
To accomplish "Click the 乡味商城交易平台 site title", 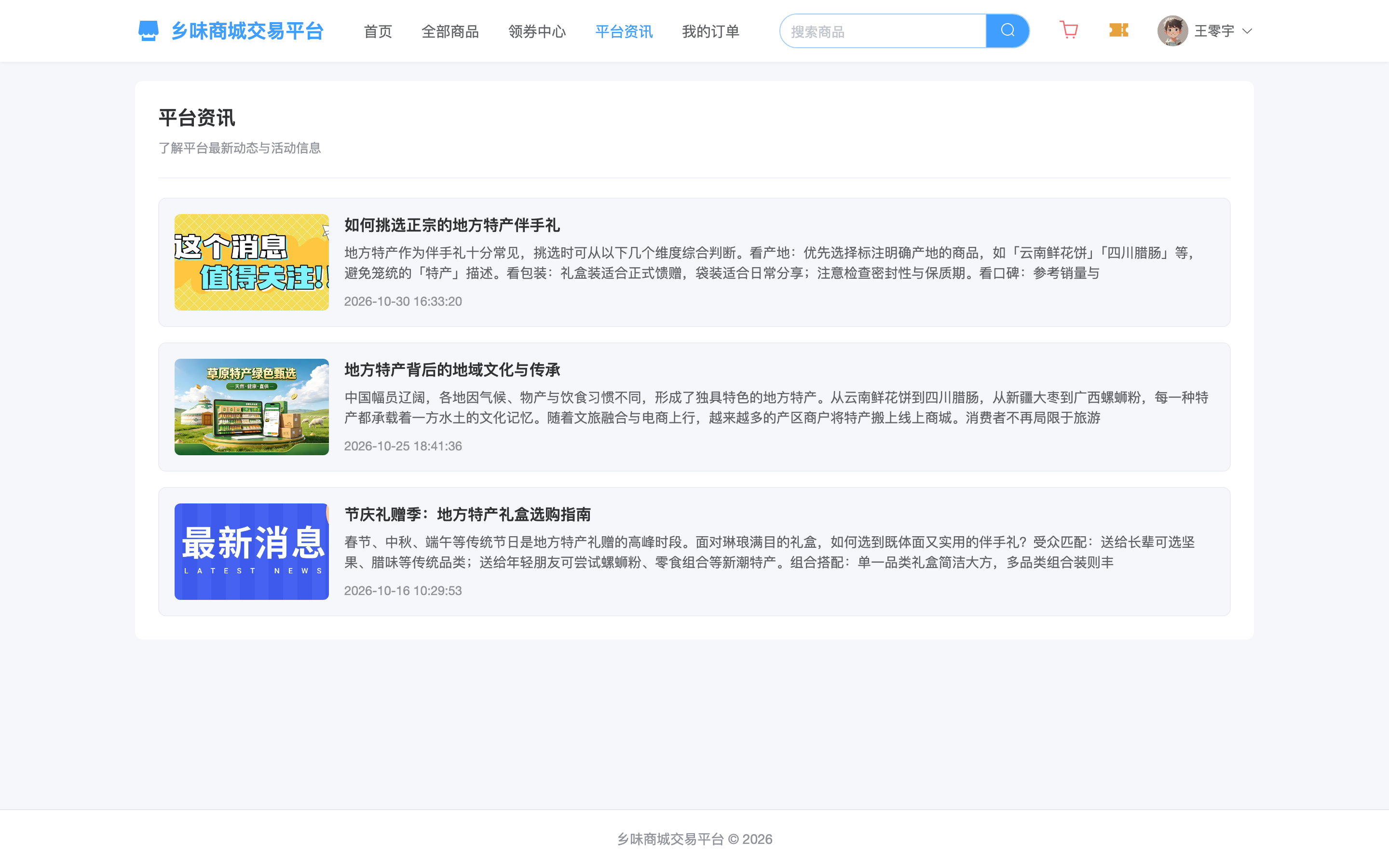I will (x=247, y=31).
